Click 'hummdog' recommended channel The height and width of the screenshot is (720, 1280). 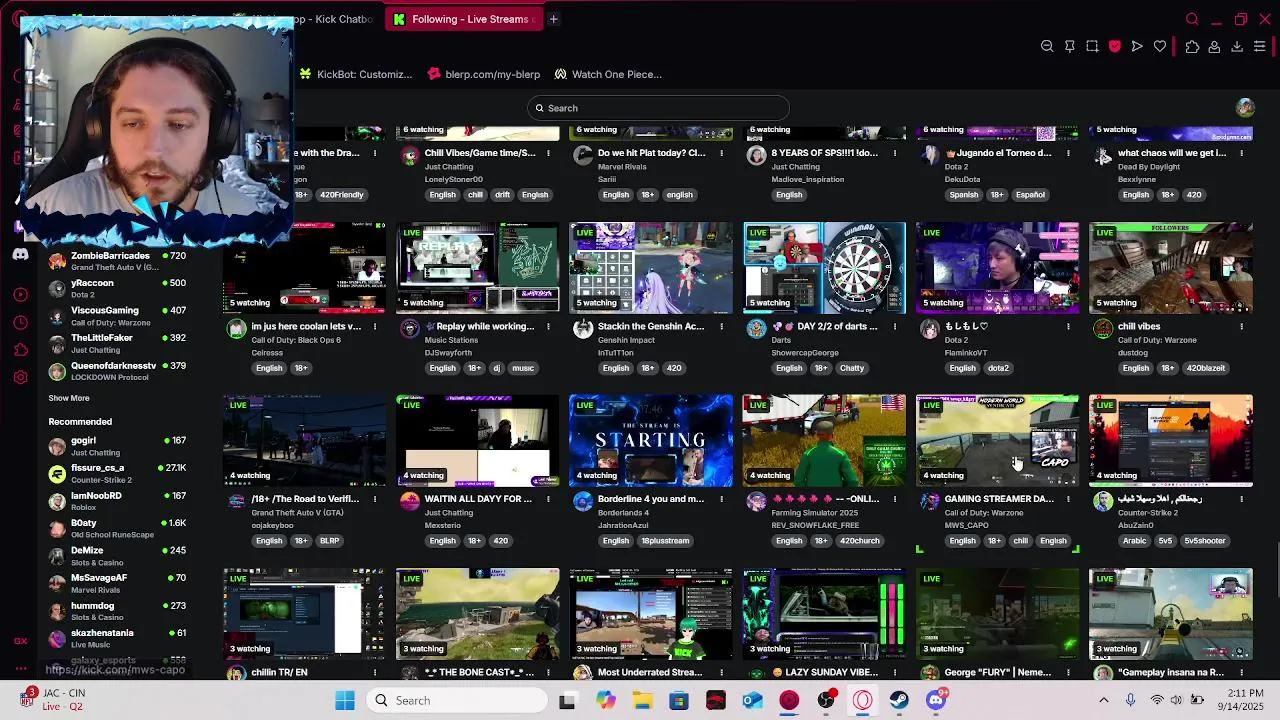coord(118,611)
